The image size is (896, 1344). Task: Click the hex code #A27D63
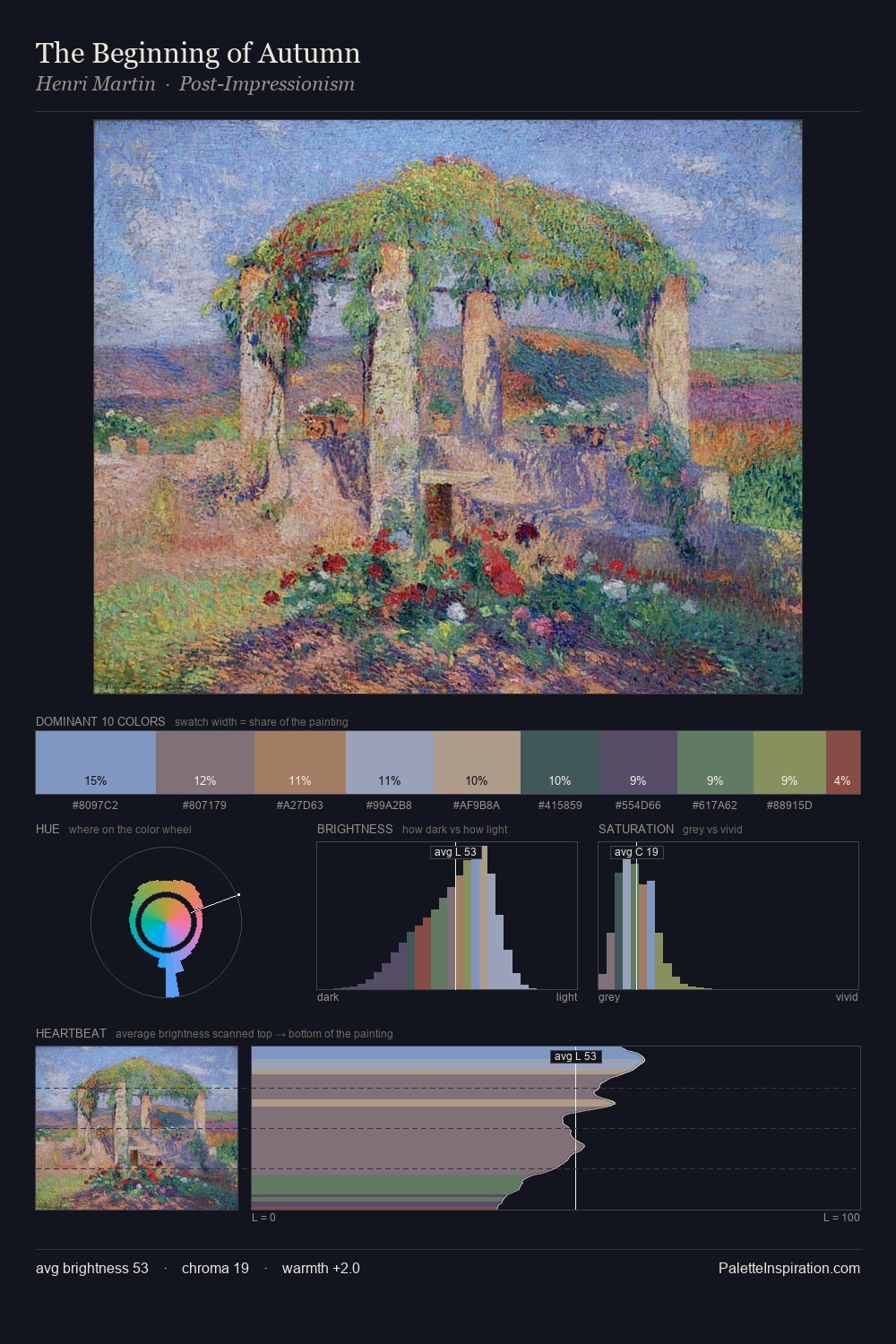300,806
